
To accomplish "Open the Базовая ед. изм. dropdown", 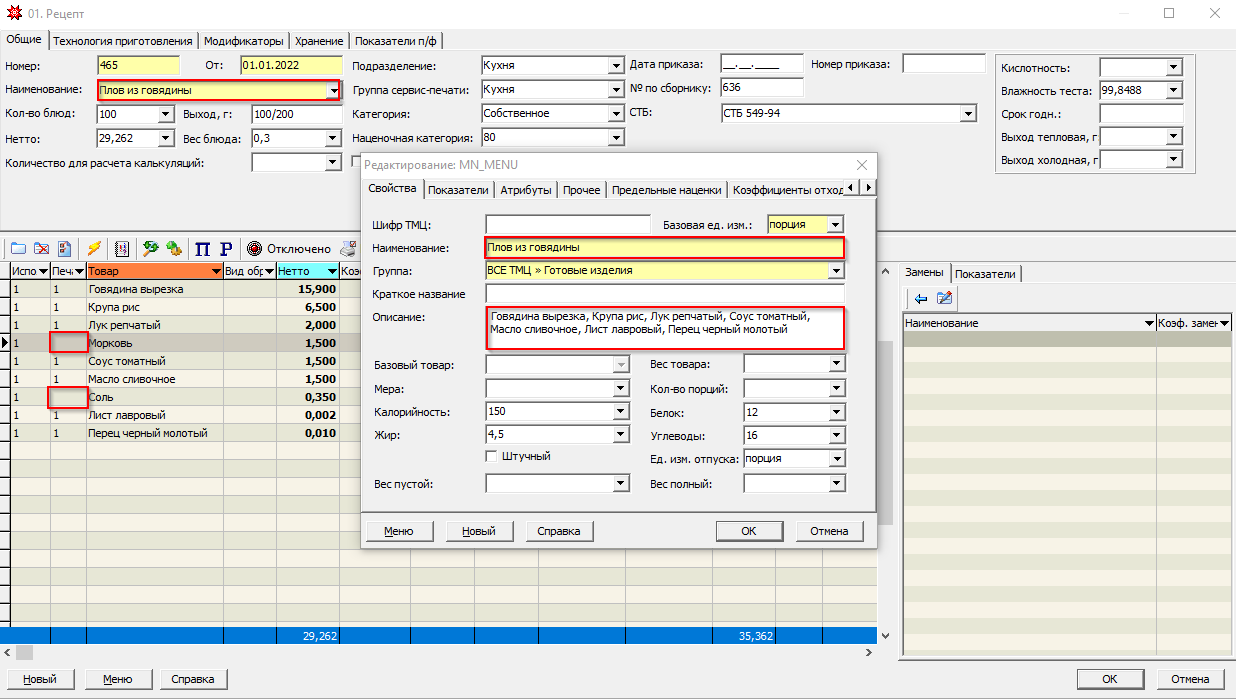I will tap(836, 225).
